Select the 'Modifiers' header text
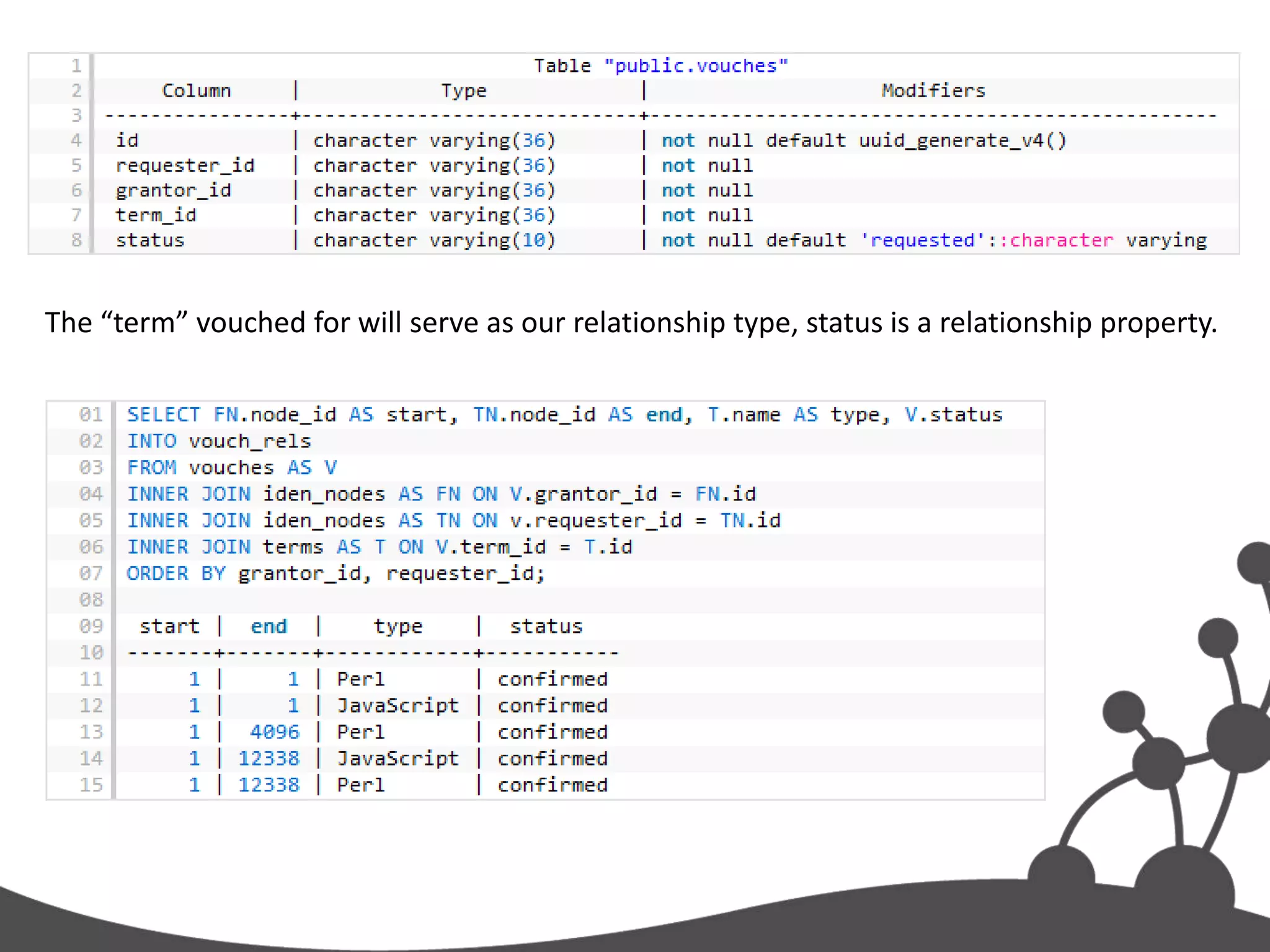The image size is (1270, 952). [933, 90]
